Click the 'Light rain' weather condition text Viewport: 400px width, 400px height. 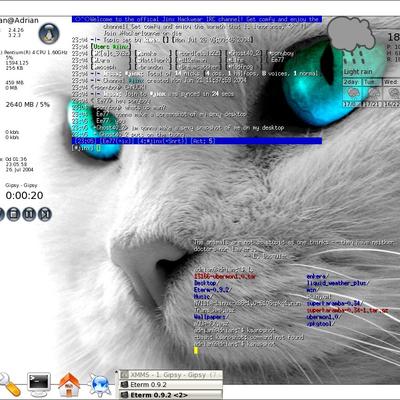[x=358, y=72]
